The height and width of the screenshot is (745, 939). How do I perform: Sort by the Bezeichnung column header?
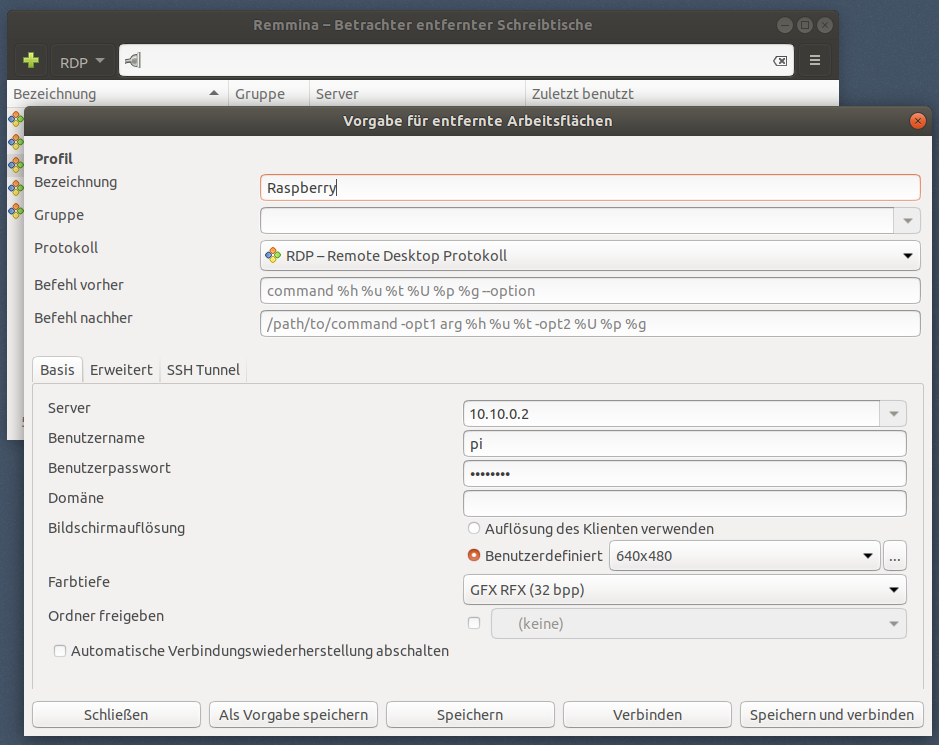(x=115, y=94)
